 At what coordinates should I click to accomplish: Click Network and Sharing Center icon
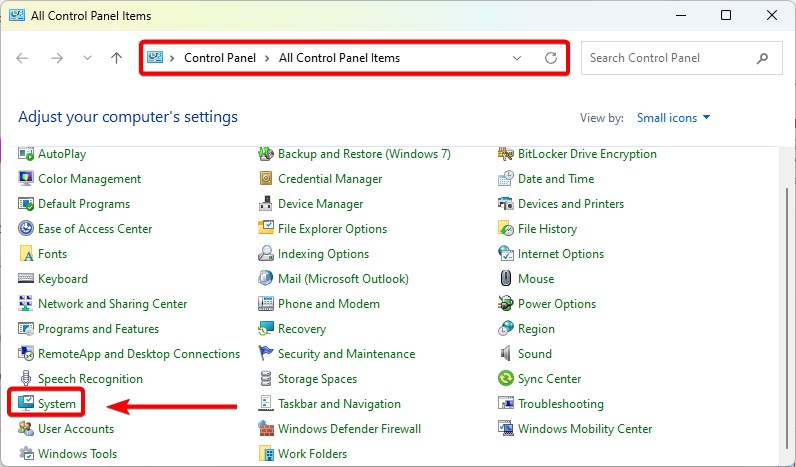[x=25, y=303]
